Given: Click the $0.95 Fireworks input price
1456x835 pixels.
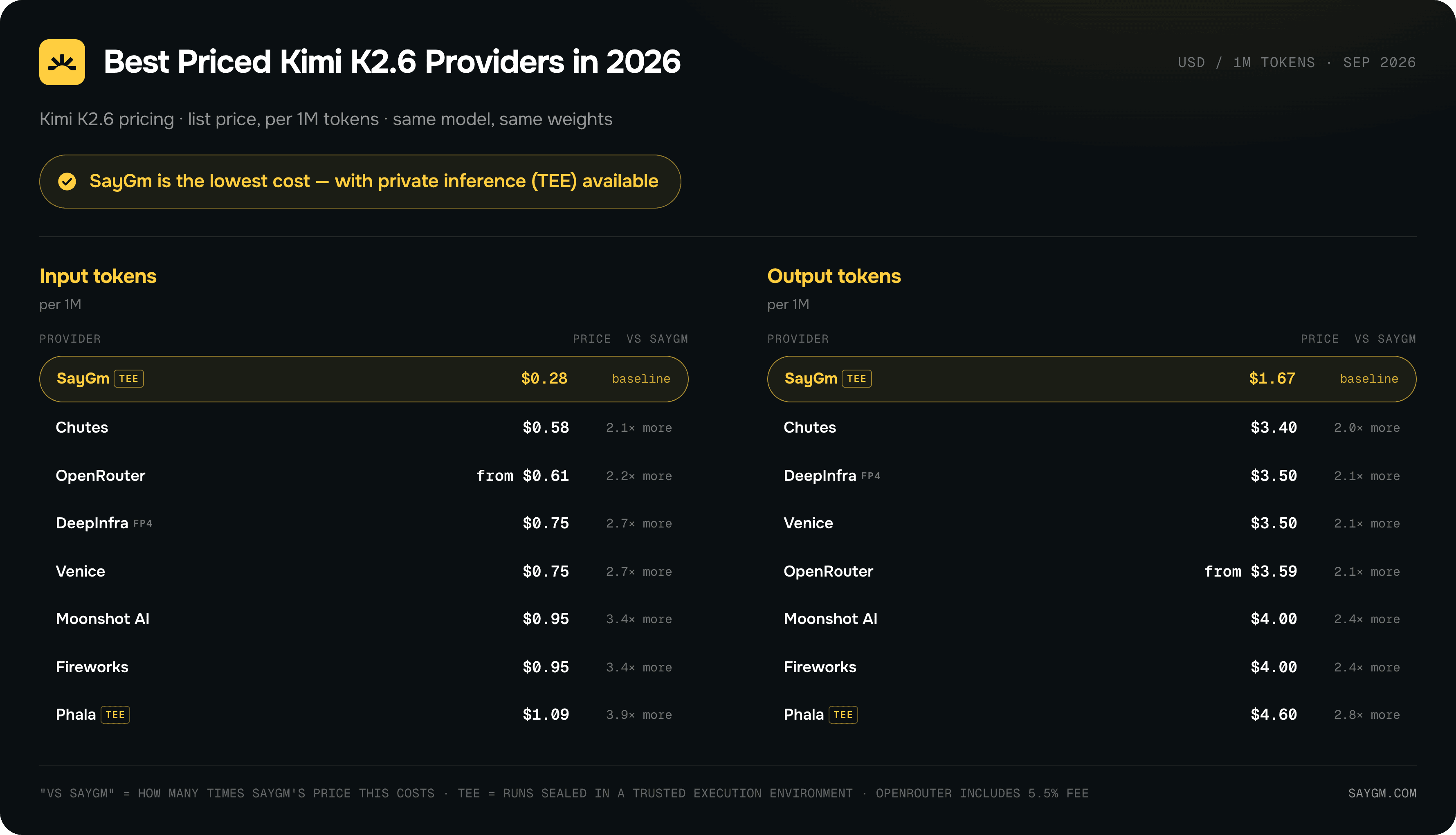Looking at the screenshot, I should pos(546,667).
